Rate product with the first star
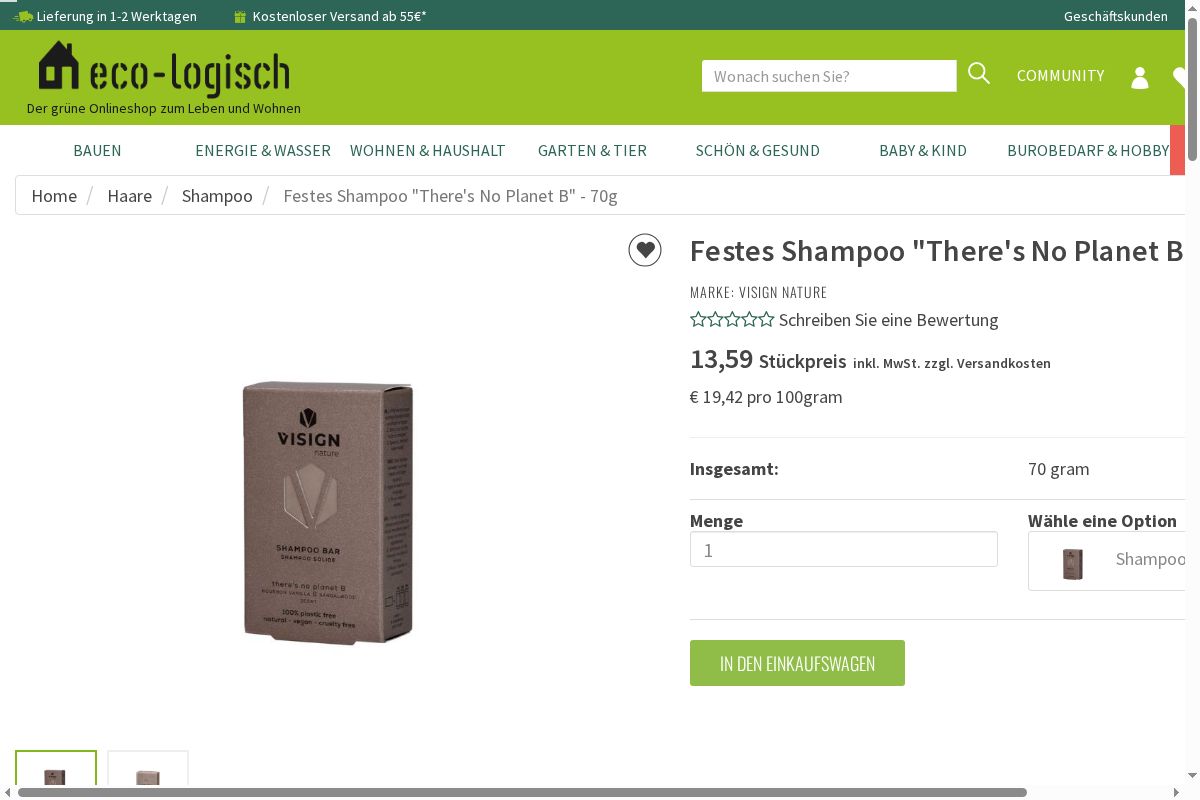The width and height of the screenshot is (1200, 800). click(x=698, y=320)
